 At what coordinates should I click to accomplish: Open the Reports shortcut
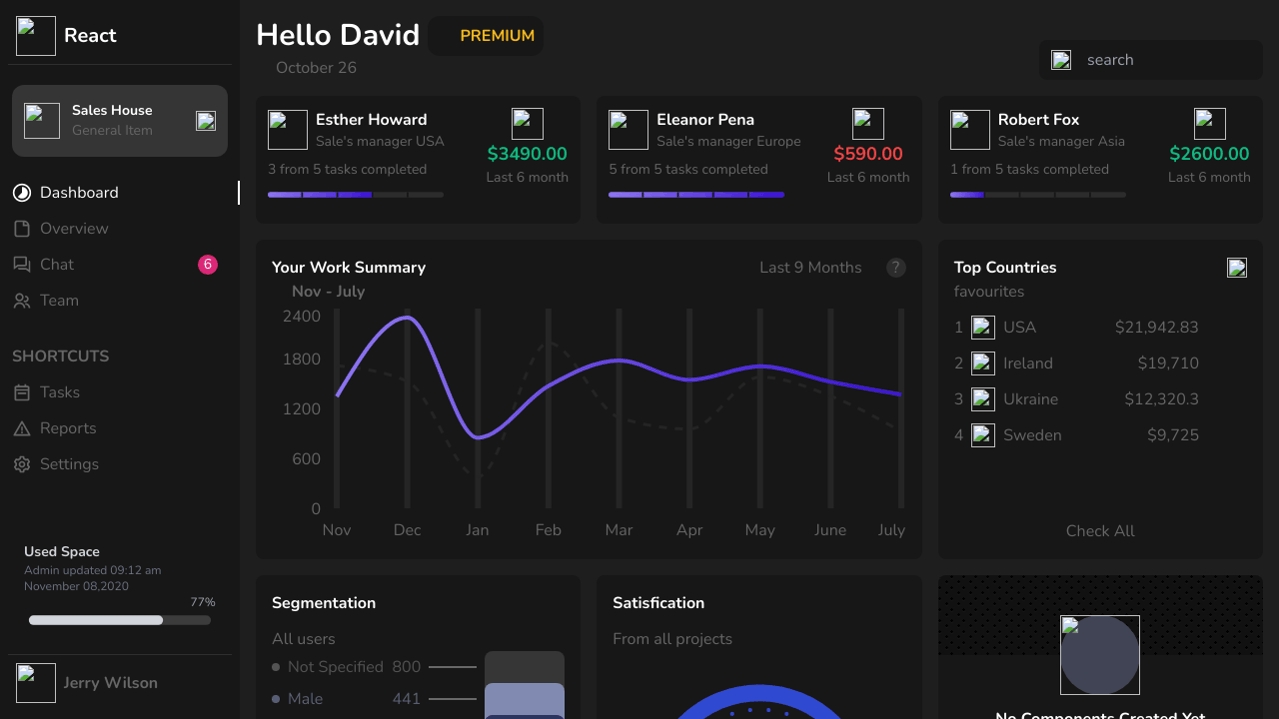click(120, 429)
